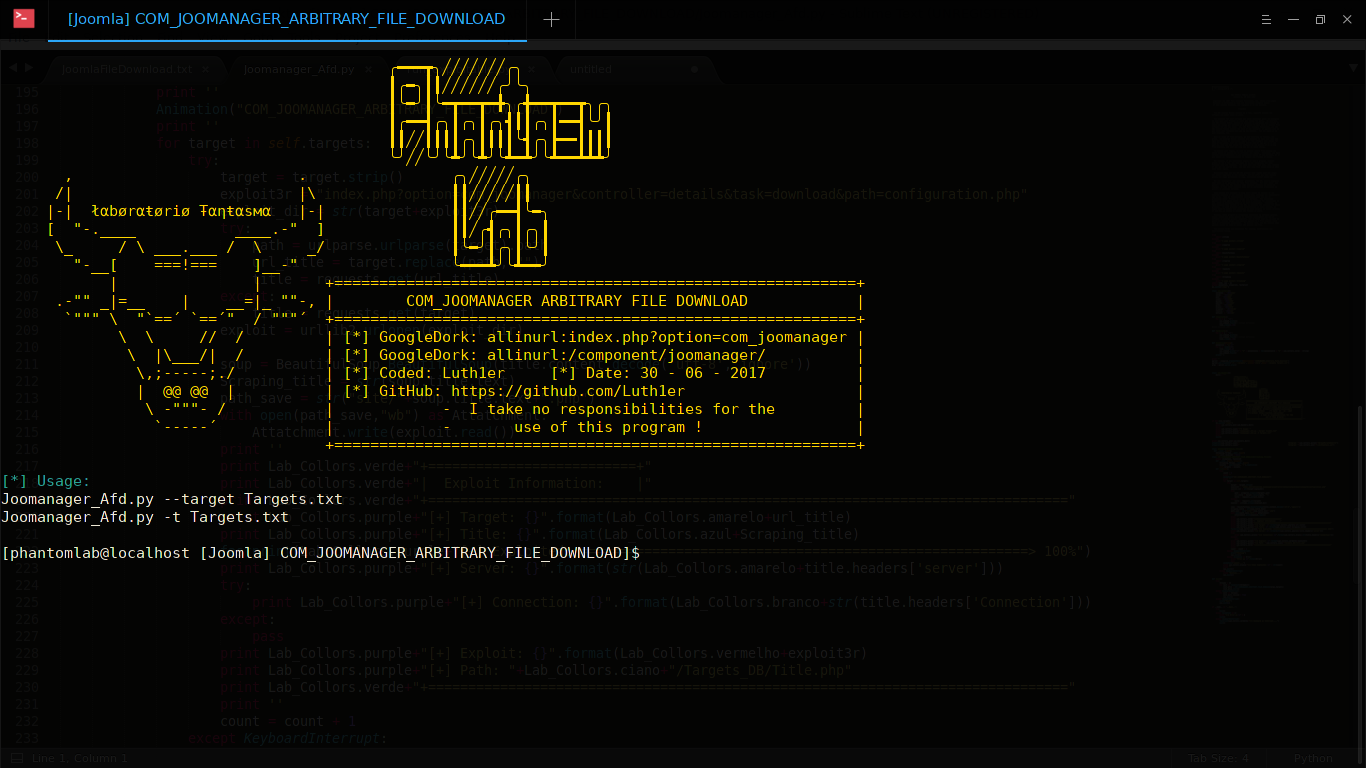Click the terminal app icon in title bar
The image size is (1366, 768).
tap(24, 18)
